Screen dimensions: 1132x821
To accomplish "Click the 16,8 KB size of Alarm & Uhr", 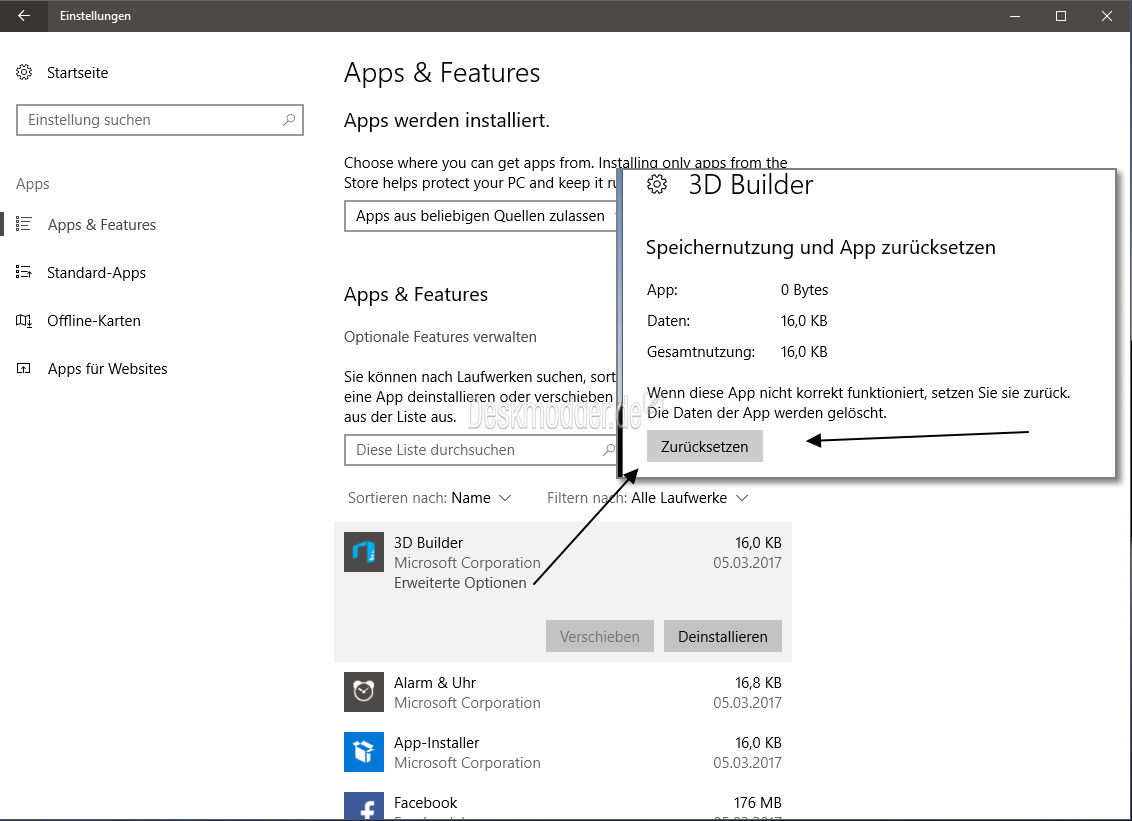I will [x=758, y=683].
